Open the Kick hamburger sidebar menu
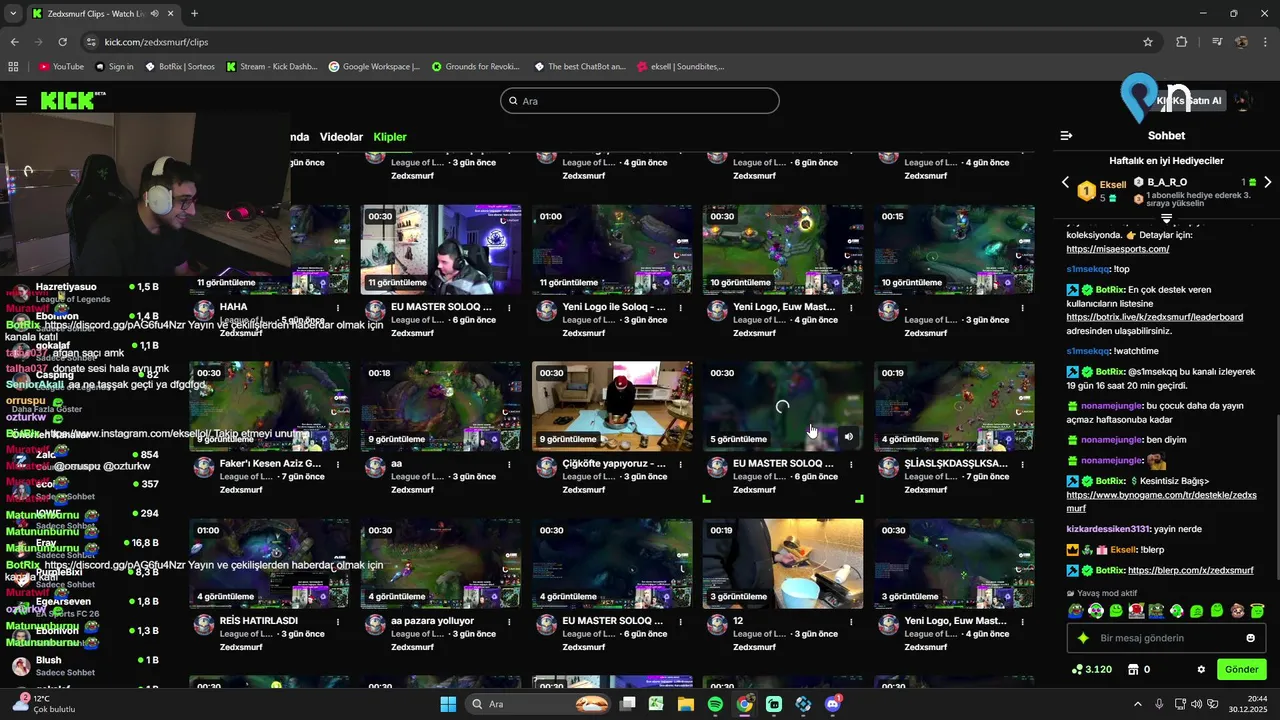1280x720 pixels. pyautogui.click(x=21, y=101)
